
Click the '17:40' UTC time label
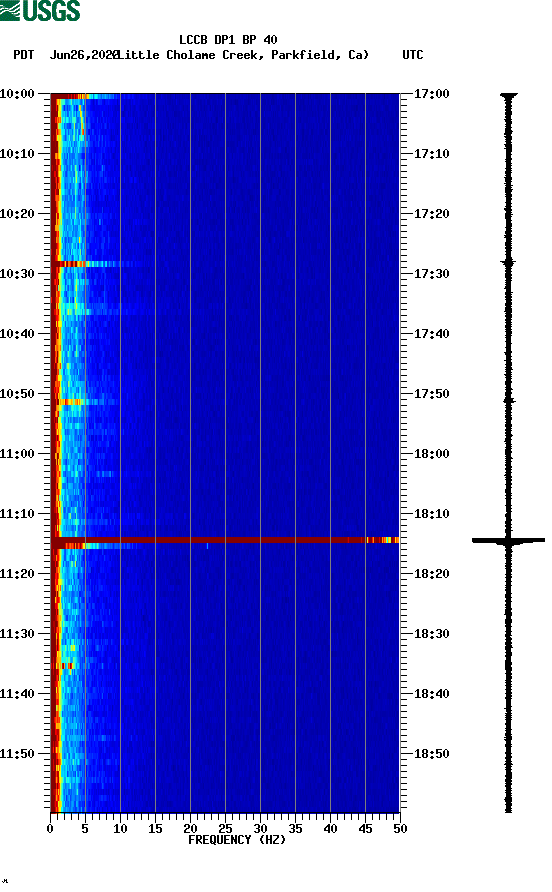[x=431, y=333]
